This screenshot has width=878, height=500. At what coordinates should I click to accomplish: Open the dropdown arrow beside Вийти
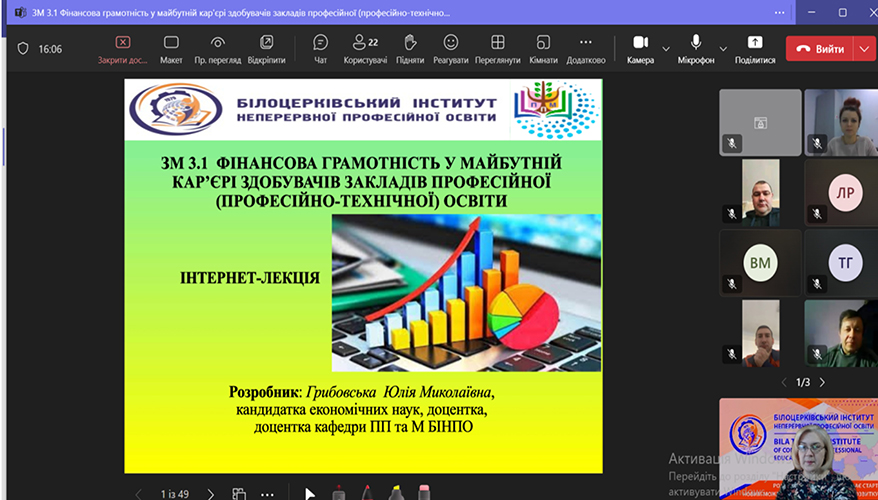tap(864, 48)
